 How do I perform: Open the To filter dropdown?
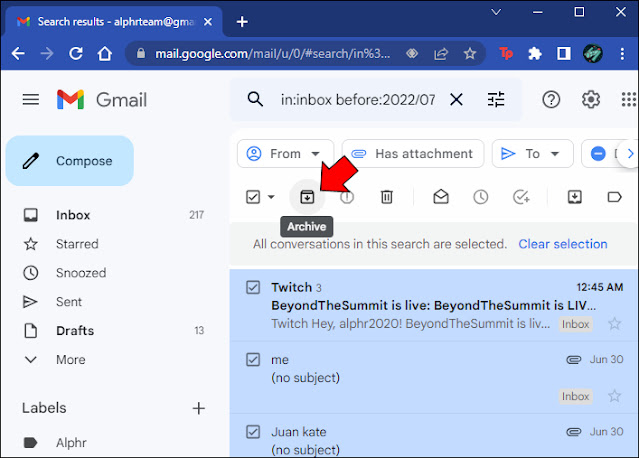click(x=532, y=154)
